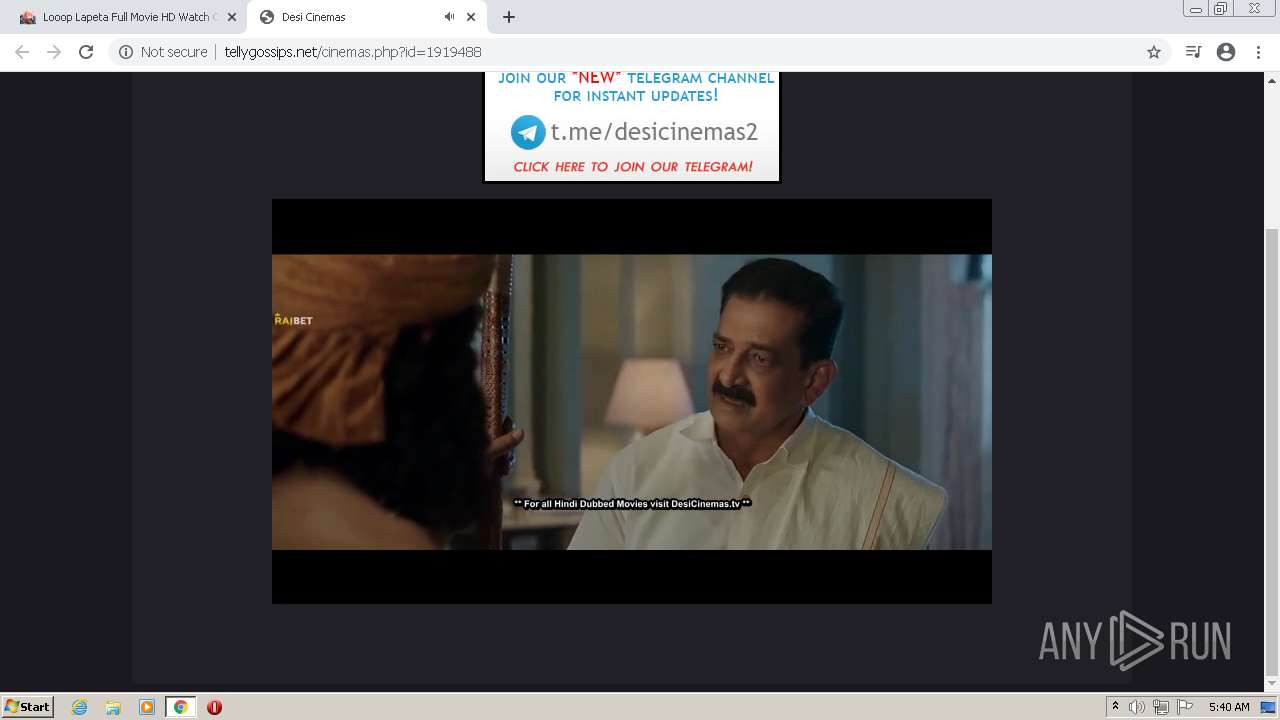
Task: Open a new browser tab
Action: pyautogui.click(x=509, y=17)
